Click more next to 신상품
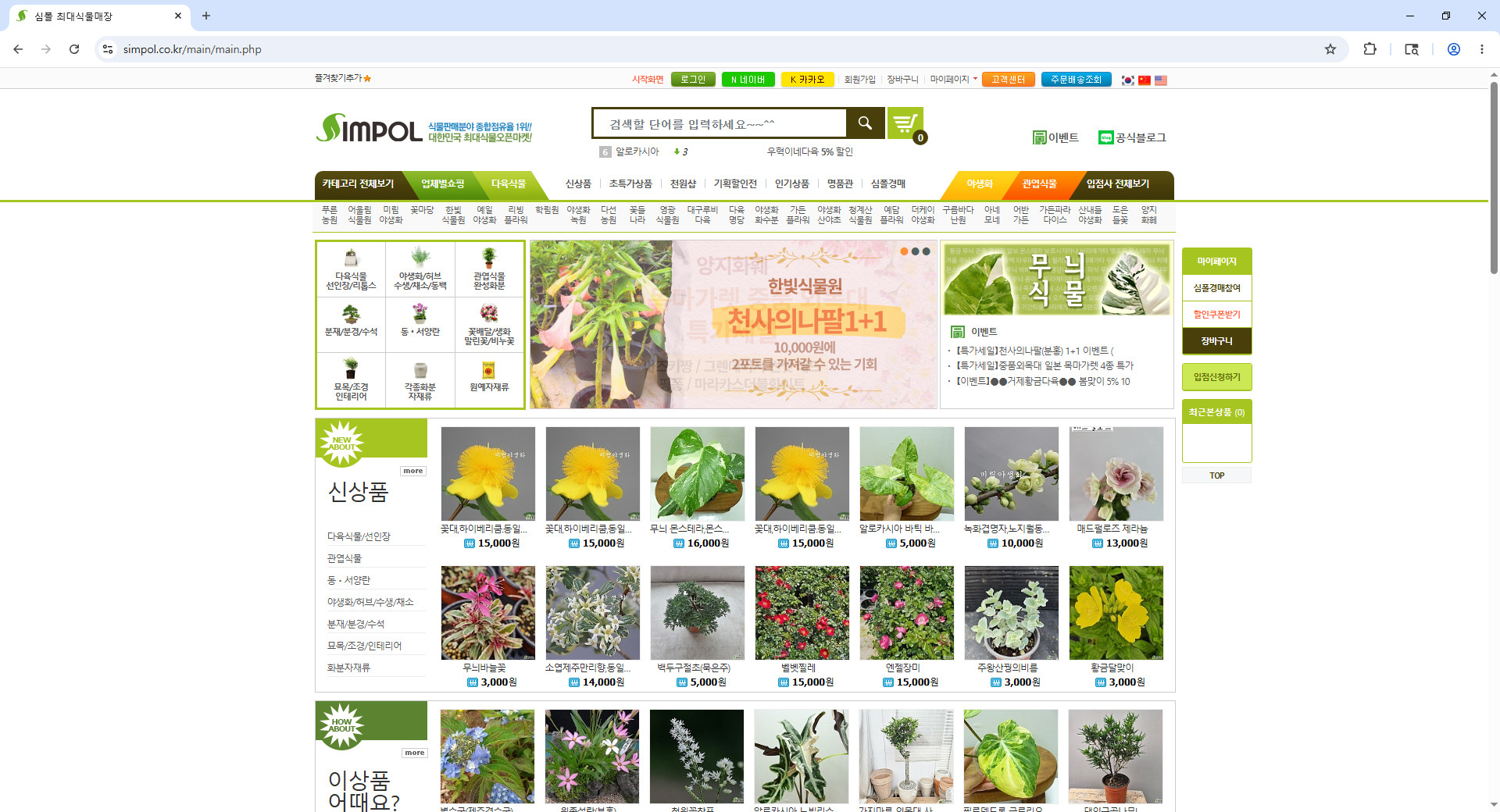1500x812 pixels. [413, 471]
